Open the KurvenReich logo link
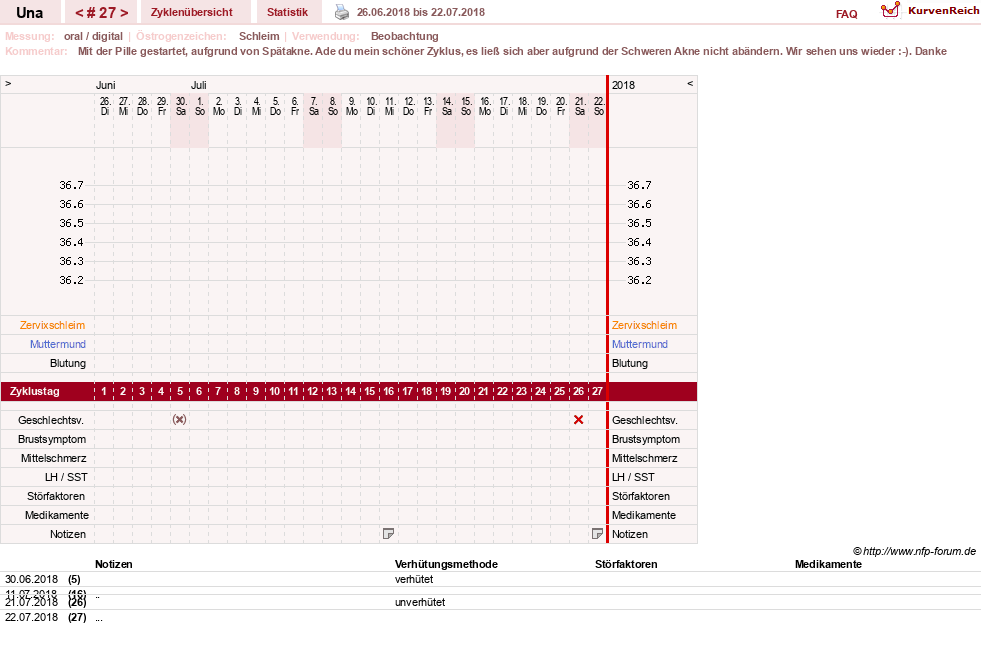The image size is (981, 663). pos(930,11)
